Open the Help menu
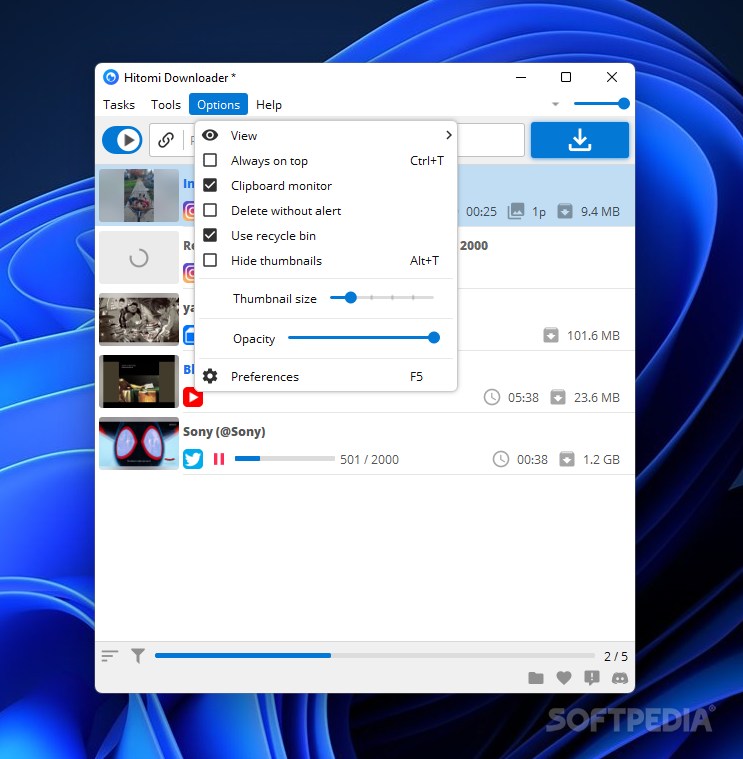743x759 pixels. 269,105
